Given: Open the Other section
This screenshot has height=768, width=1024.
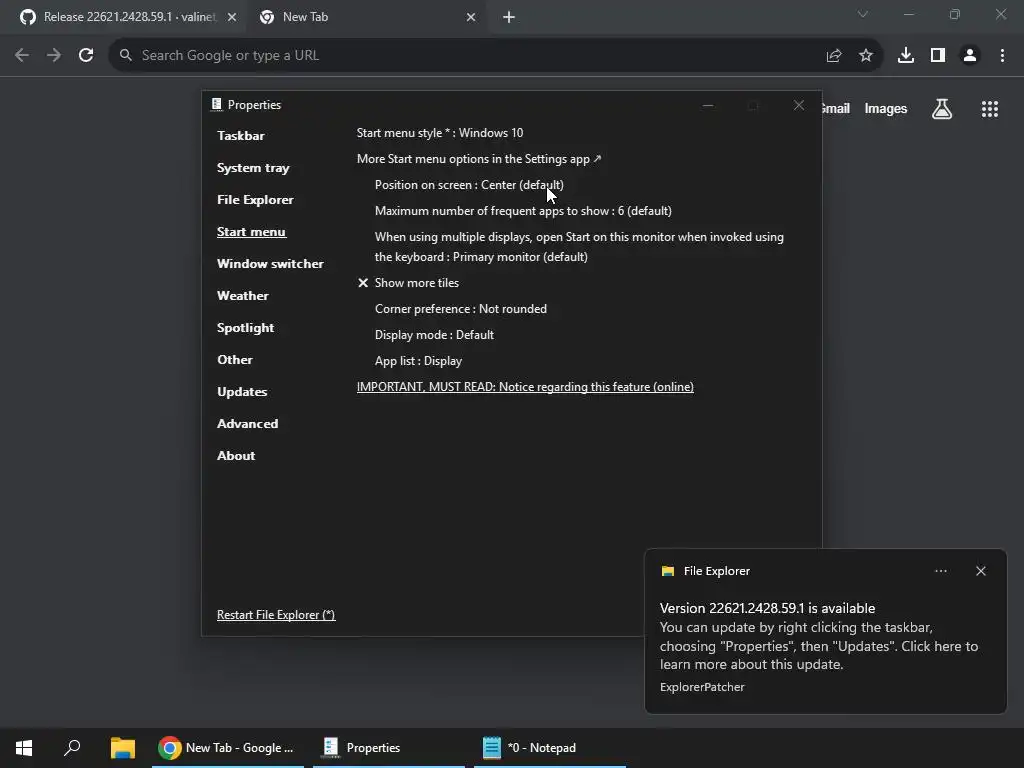Looking at the screenshot, I should (x=234, y=360).
